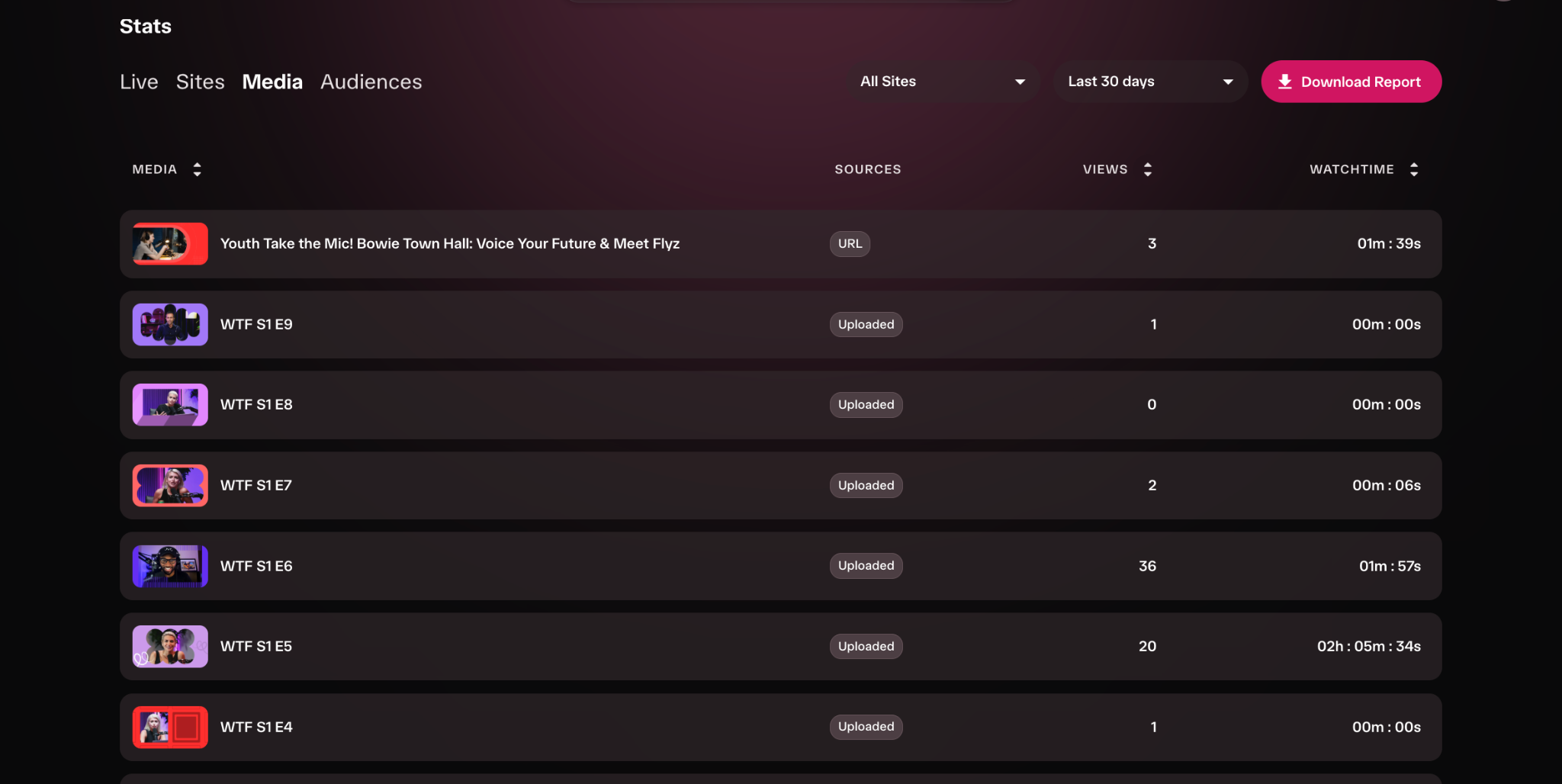Switch to the Audiences tab
Screen dimensions: 1562x784
pyautogui.click(x=371, y=82)
